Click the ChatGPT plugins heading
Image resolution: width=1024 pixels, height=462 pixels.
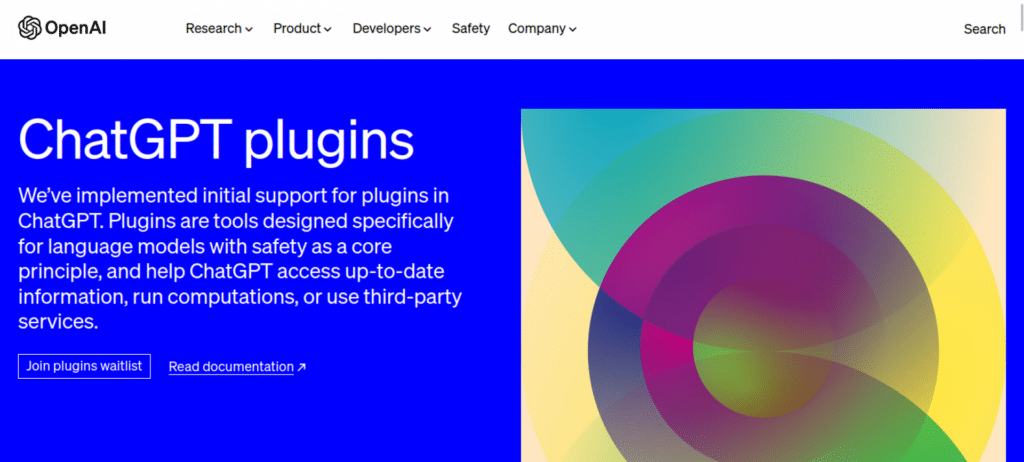pyautogui.click(x=216, y=140)
